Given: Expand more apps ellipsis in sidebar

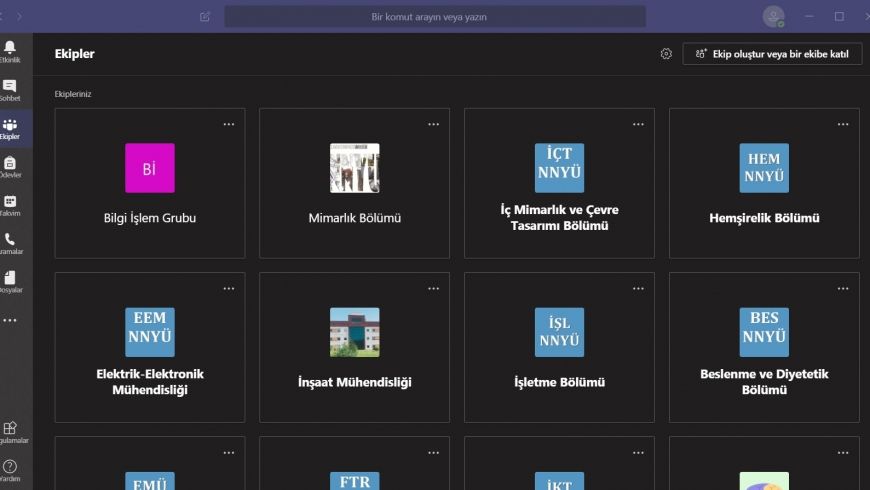Looking at the screenshot, I should click(x=10, y=320).
